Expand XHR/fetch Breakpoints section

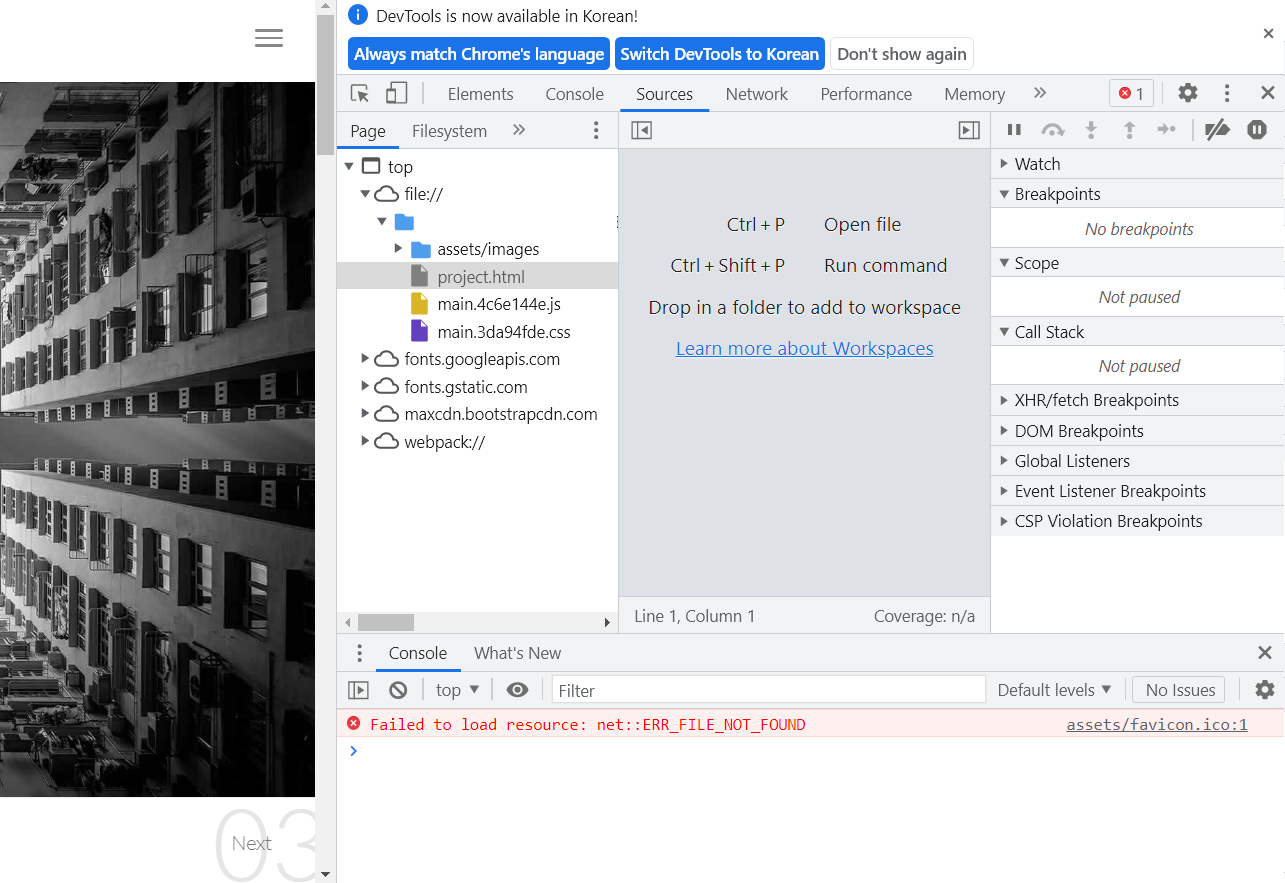click(1137, 400)
